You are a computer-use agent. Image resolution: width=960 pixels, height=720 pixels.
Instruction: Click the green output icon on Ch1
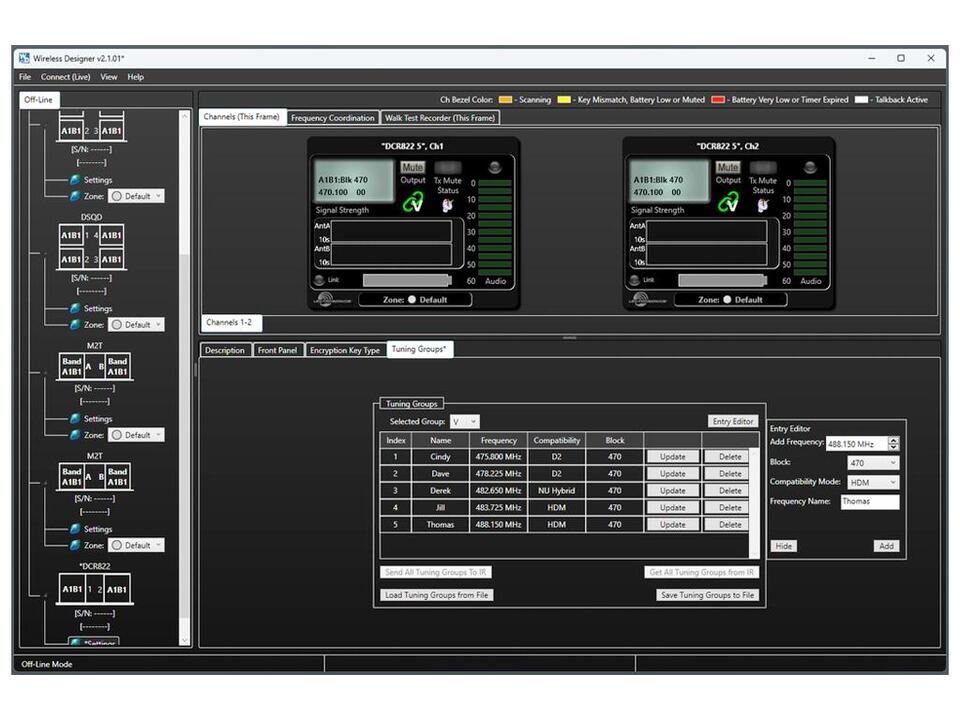[x=413, y=203]
